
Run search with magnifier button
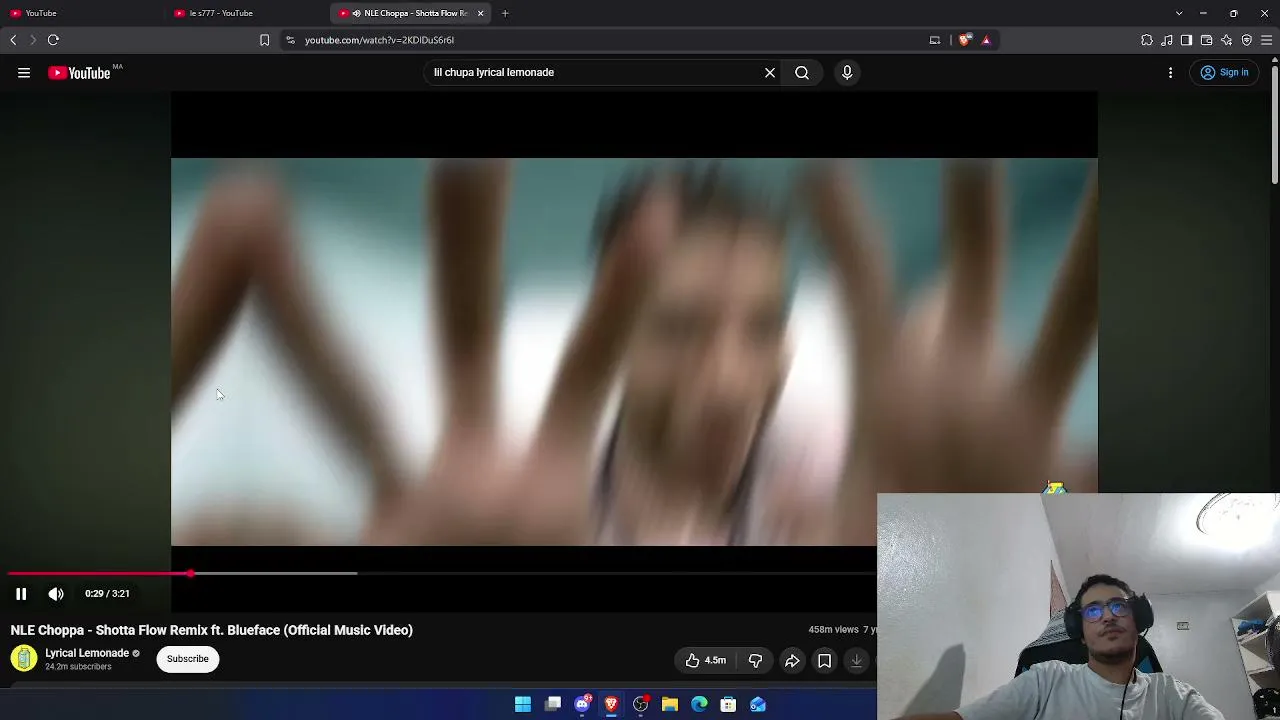802,72
